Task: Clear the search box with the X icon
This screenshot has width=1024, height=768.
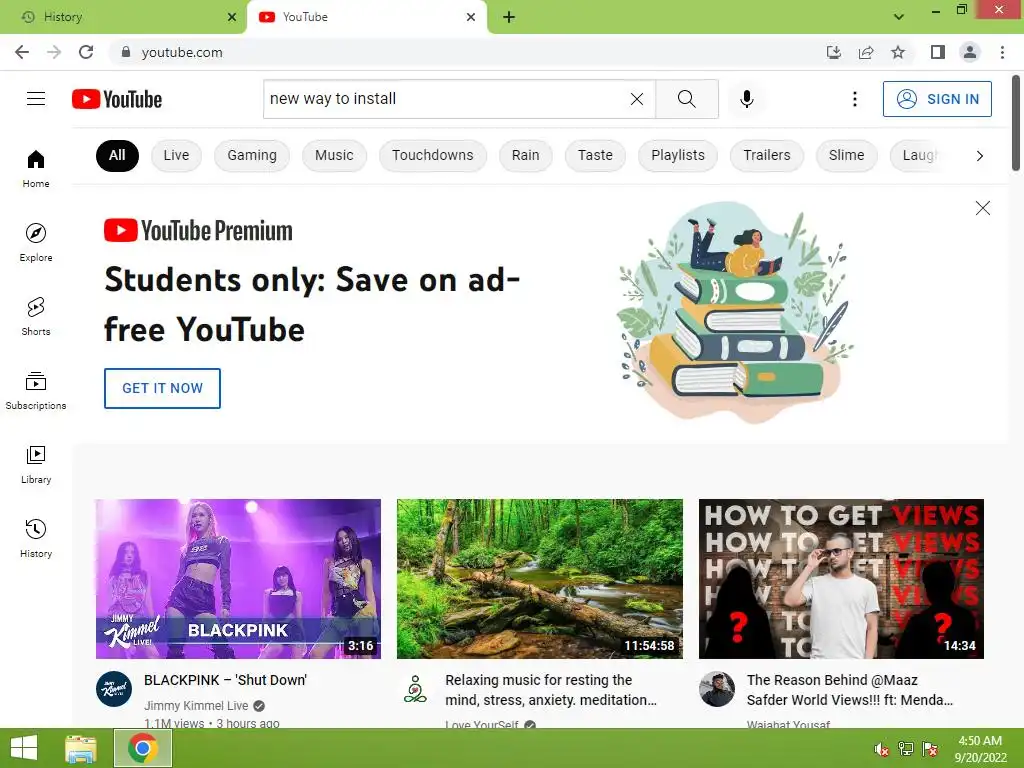Action: tap(637, 99)
